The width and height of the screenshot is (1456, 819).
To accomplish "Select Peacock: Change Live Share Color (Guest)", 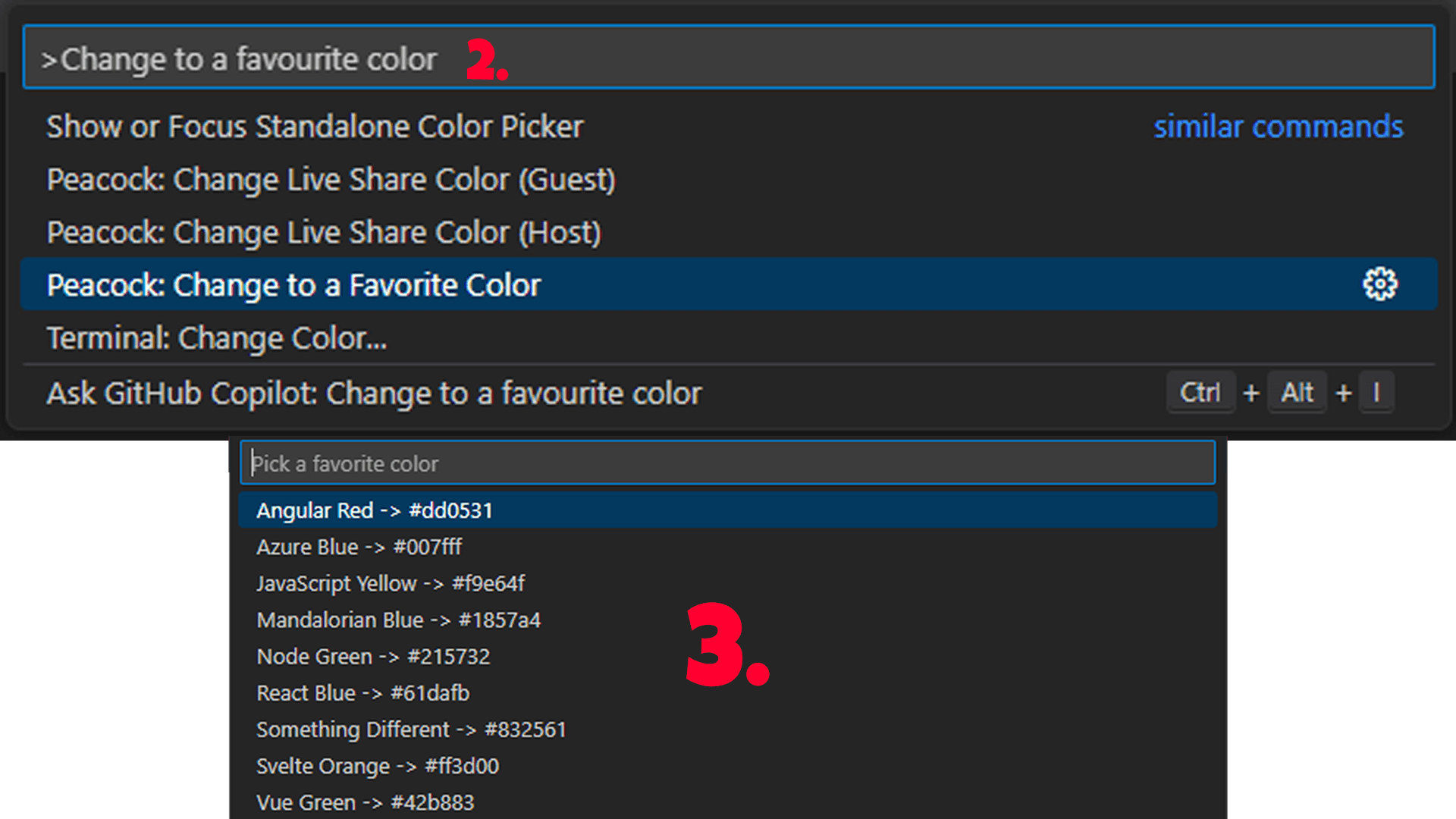I will click(x=331, y=180).
